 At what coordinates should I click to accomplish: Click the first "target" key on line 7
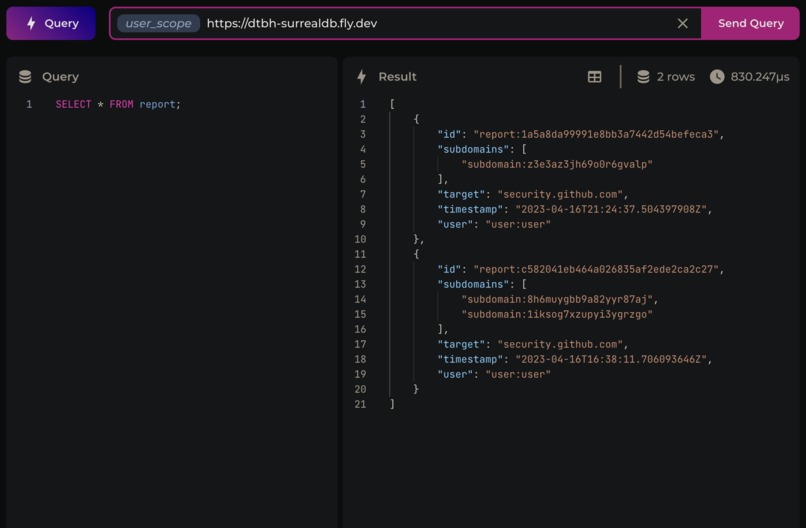point(461,194)
